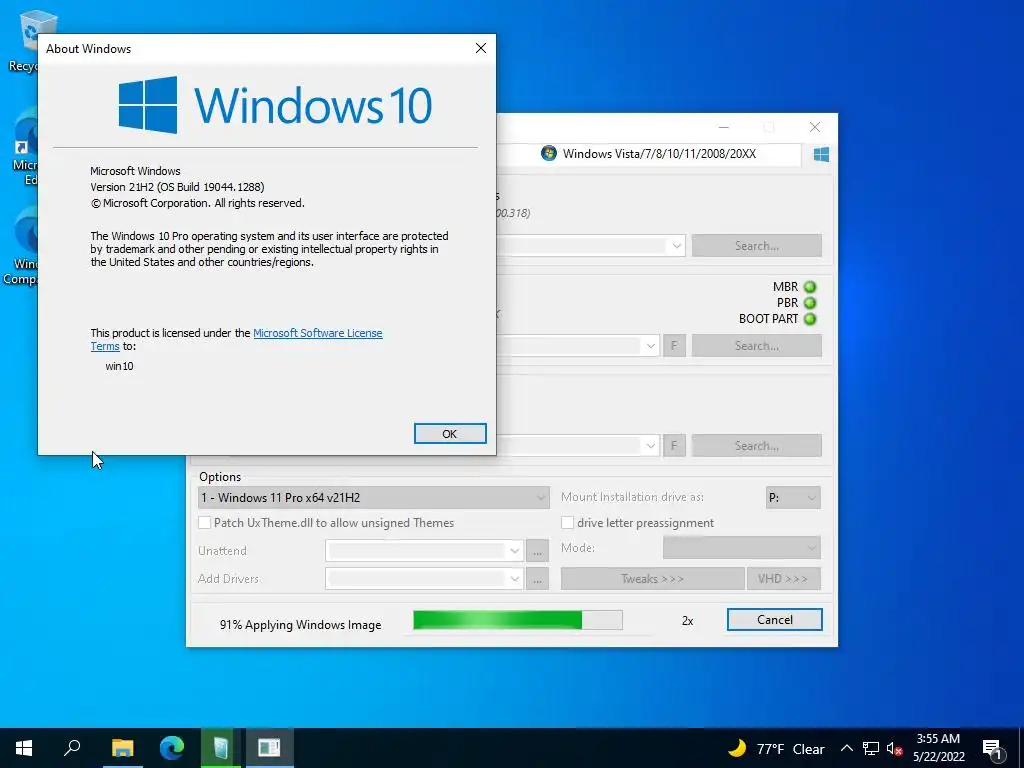
Task: Click the VHD >>> button
Action: pyautogui.click(x=783, y=579)
